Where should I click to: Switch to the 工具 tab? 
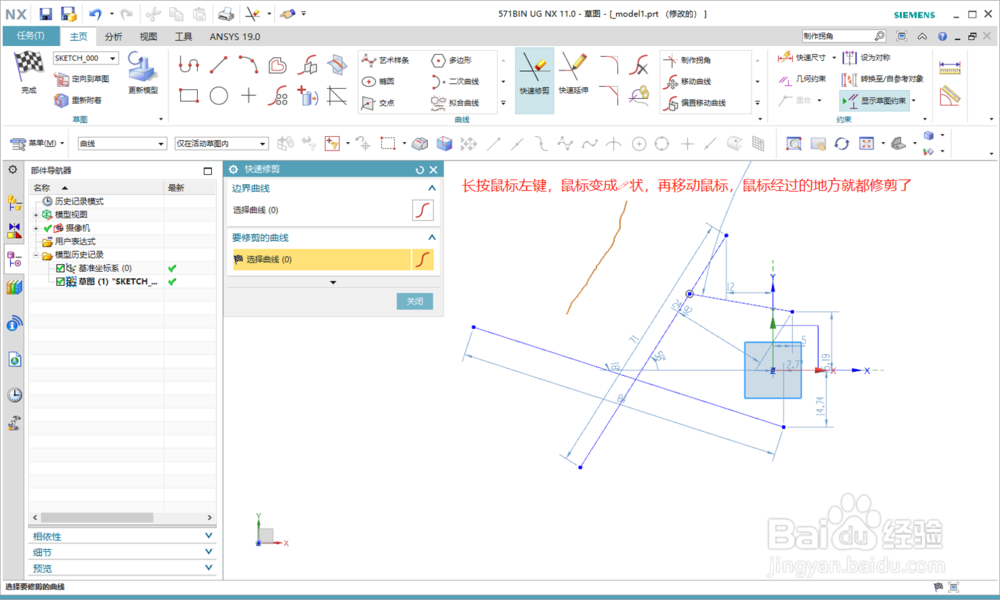183,36
